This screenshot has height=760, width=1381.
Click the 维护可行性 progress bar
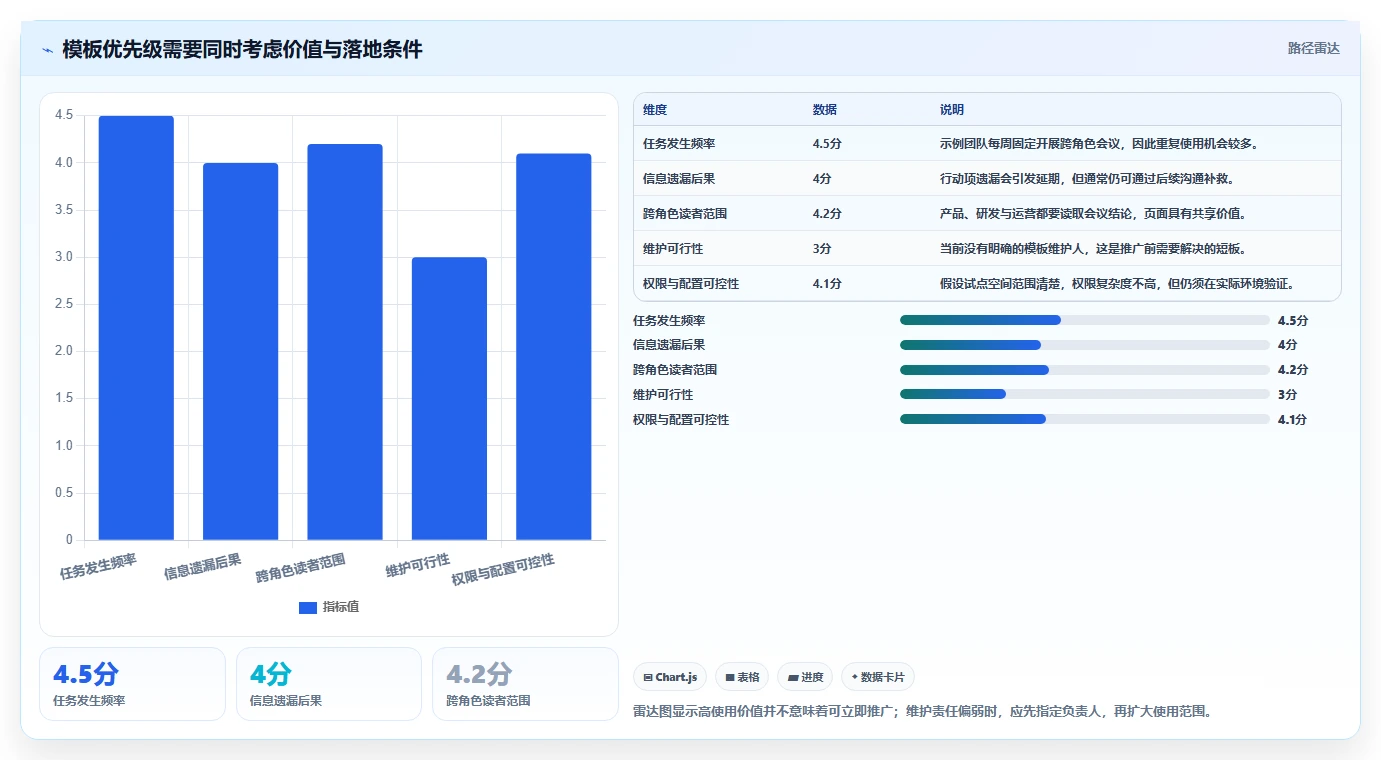(x=1084, y=395)
